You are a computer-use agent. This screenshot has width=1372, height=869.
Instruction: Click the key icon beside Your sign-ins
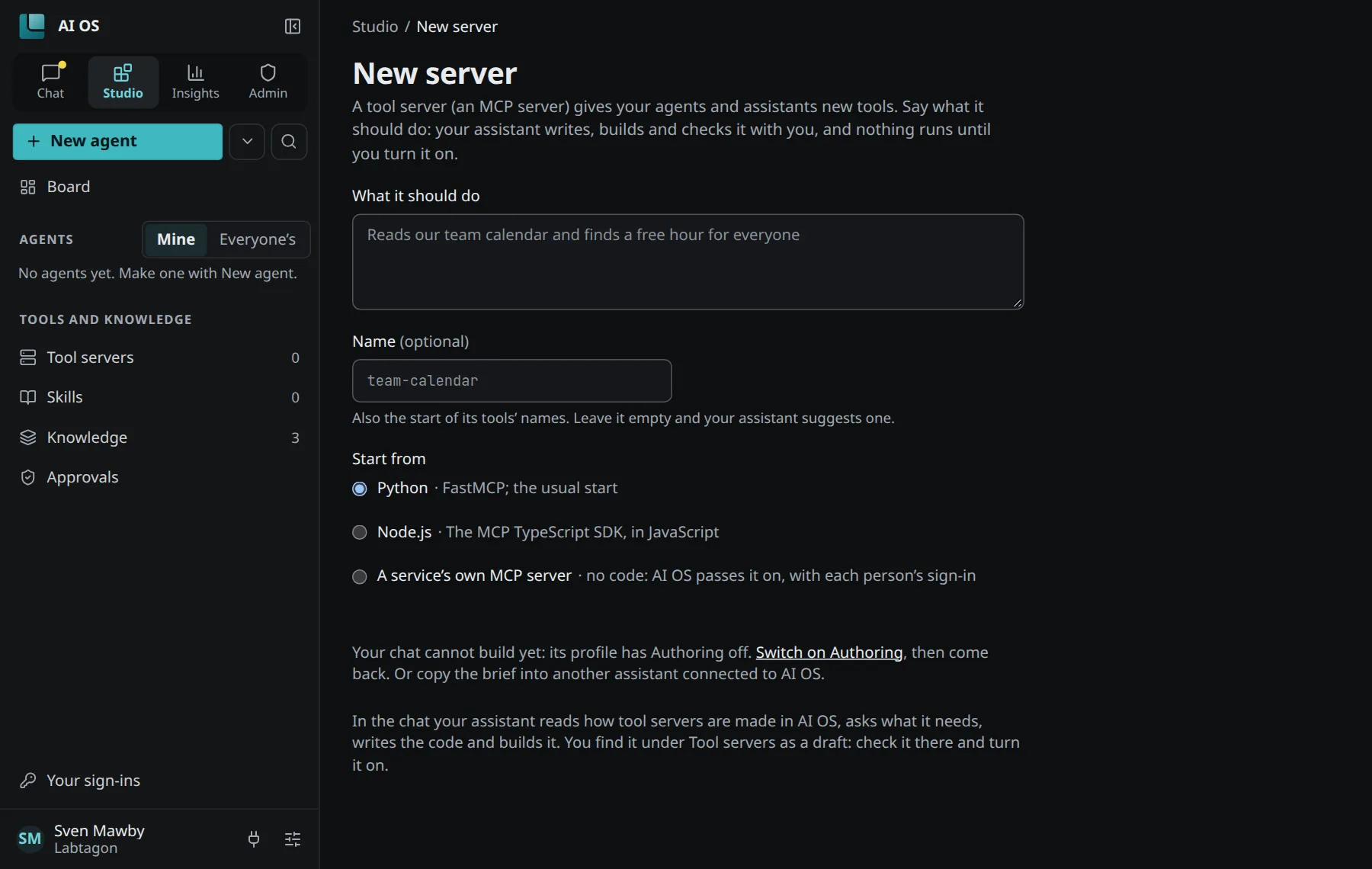[28, 781]
